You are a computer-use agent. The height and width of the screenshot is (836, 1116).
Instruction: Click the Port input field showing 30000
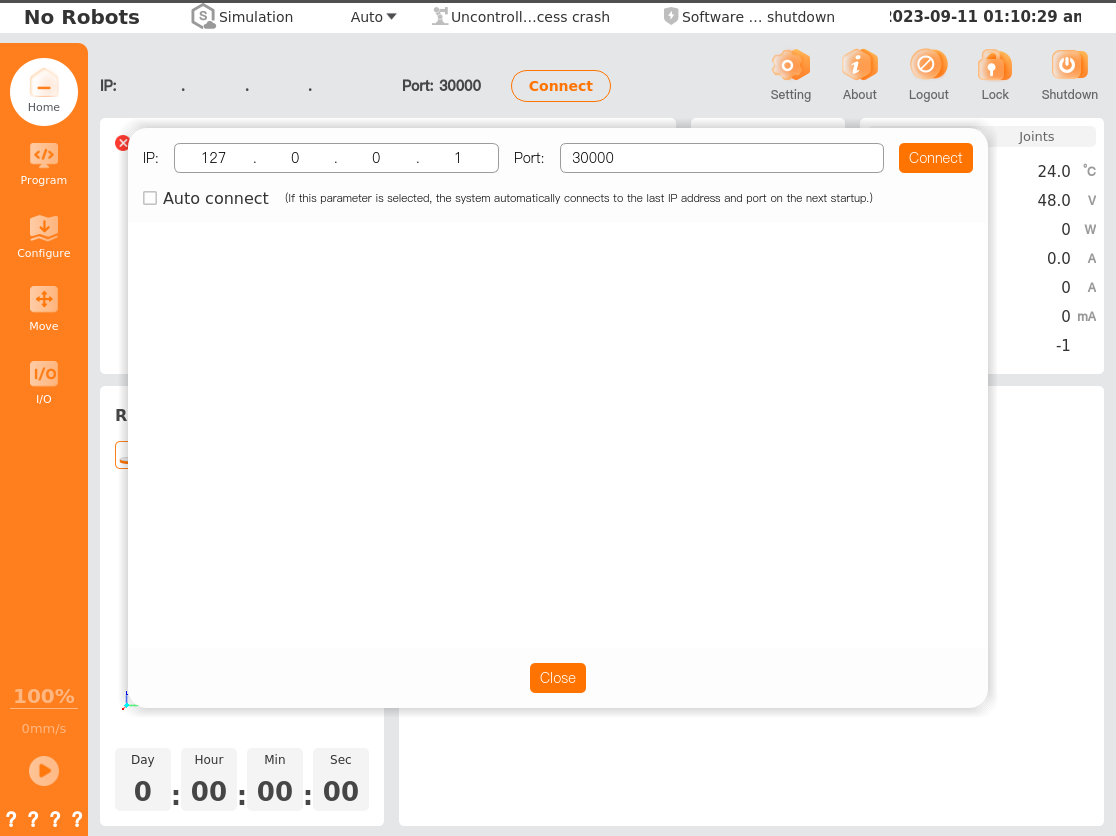click(x=721, y=158)
